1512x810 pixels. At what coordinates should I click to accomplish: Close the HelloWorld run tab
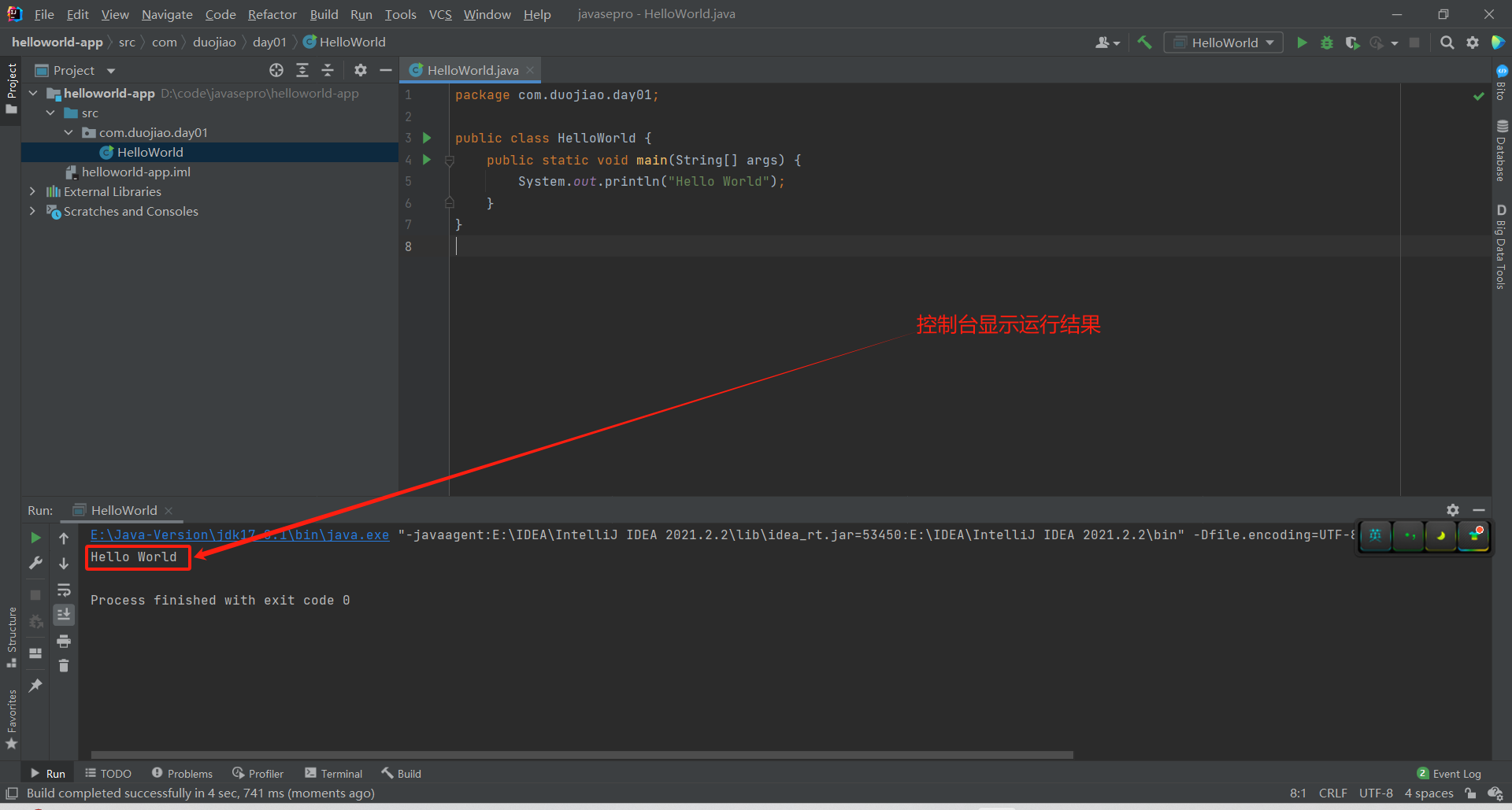(x=169, y=510)
